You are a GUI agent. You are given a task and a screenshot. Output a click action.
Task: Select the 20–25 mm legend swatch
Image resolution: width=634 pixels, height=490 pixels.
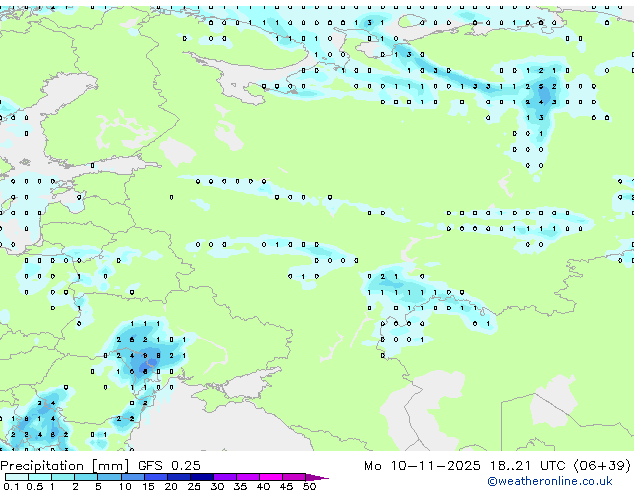point(179,477)
